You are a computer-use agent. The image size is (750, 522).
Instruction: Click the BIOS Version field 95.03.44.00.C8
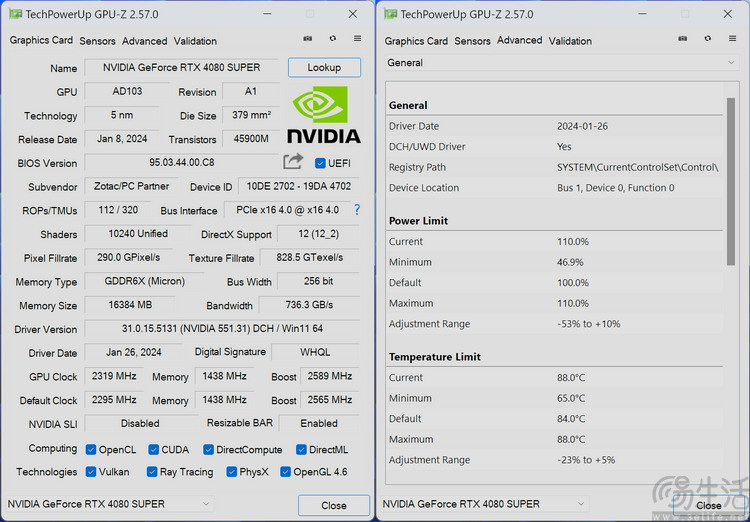182,163
